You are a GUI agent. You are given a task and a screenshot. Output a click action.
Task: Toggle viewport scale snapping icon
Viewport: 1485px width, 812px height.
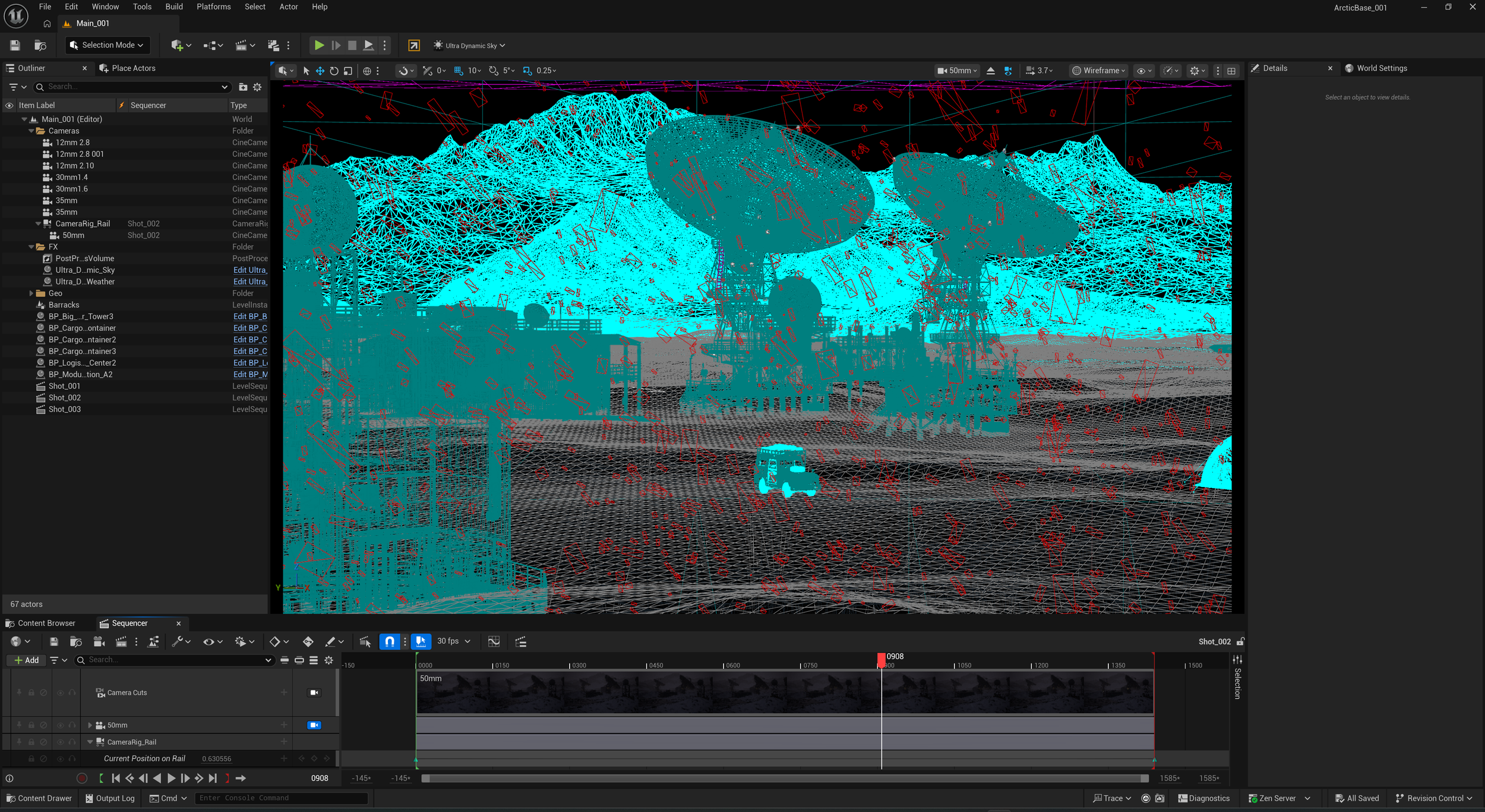[527, 71]
